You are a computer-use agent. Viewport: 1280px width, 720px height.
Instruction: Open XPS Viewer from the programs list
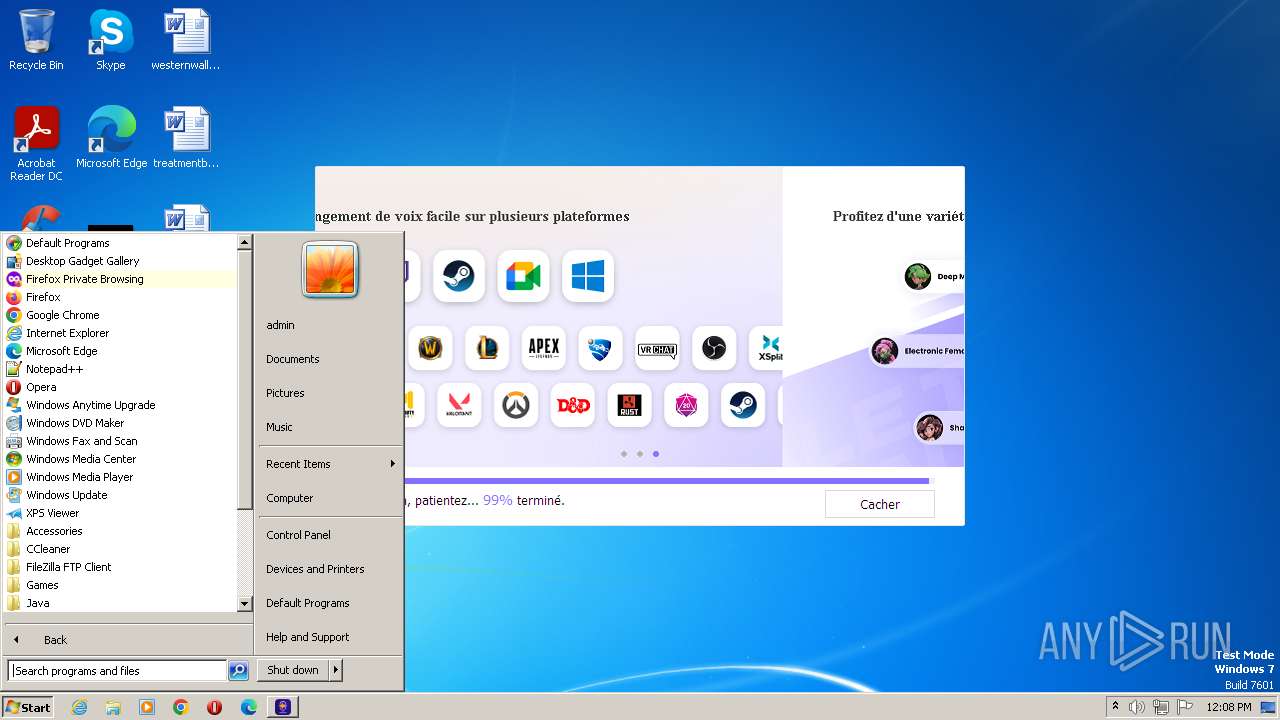coord(120,513)
